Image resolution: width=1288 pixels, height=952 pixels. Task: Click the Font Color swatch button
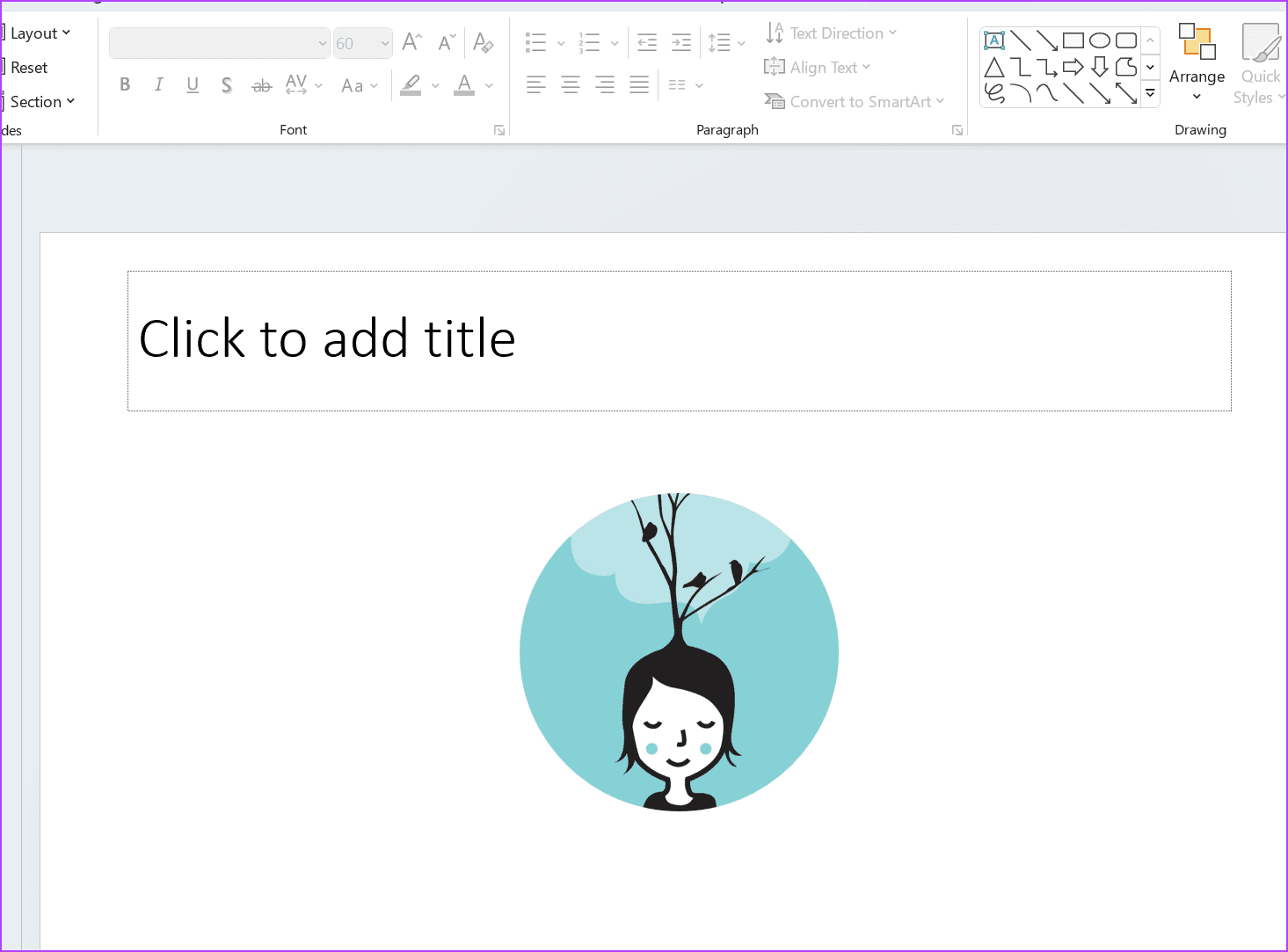[x=464, y=85]
